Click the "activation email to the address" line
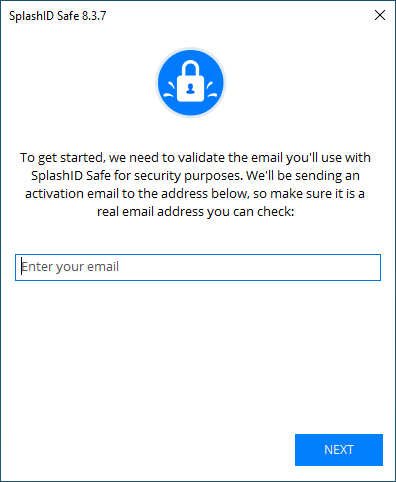396x482 pixels. tap(195, 194)
